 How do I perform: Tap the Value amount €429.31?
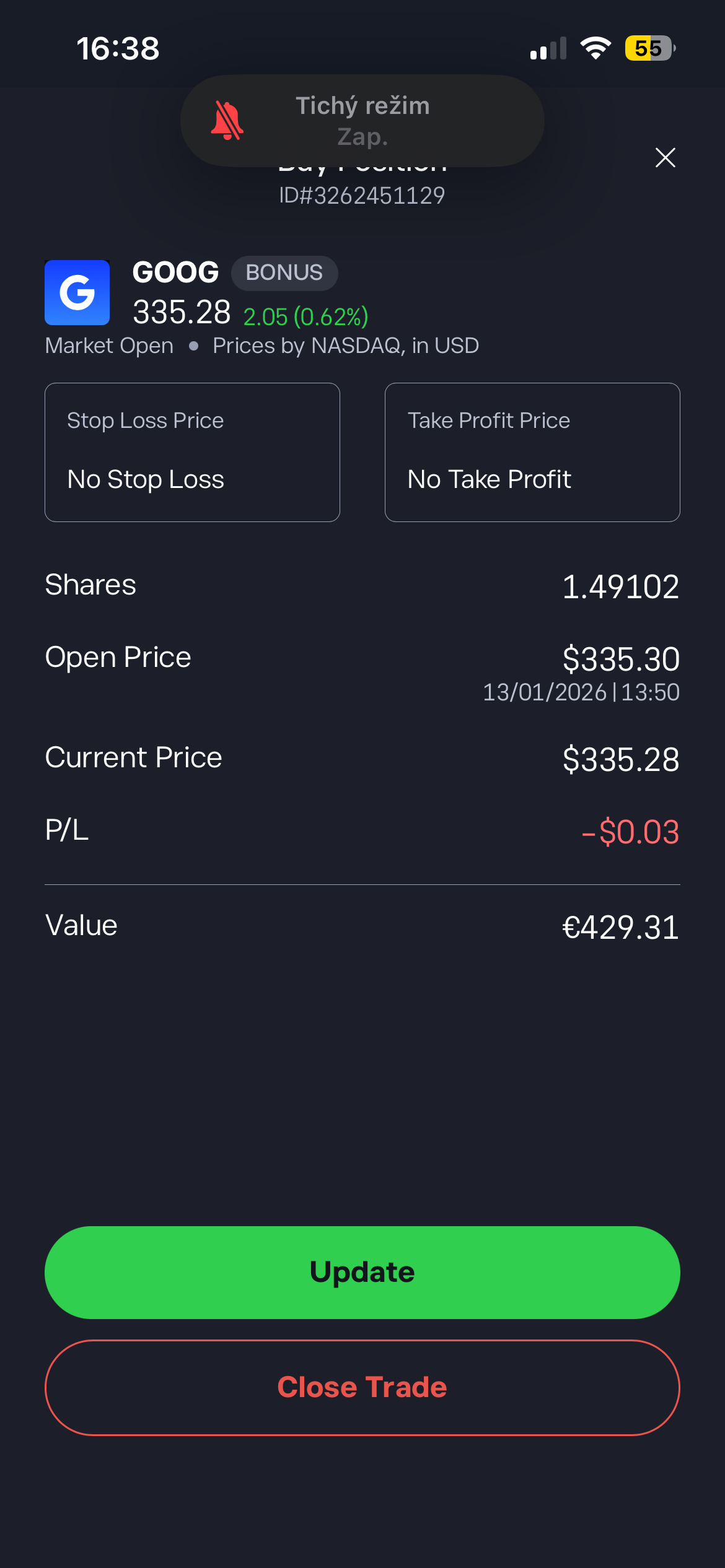(x=620, y=927)
